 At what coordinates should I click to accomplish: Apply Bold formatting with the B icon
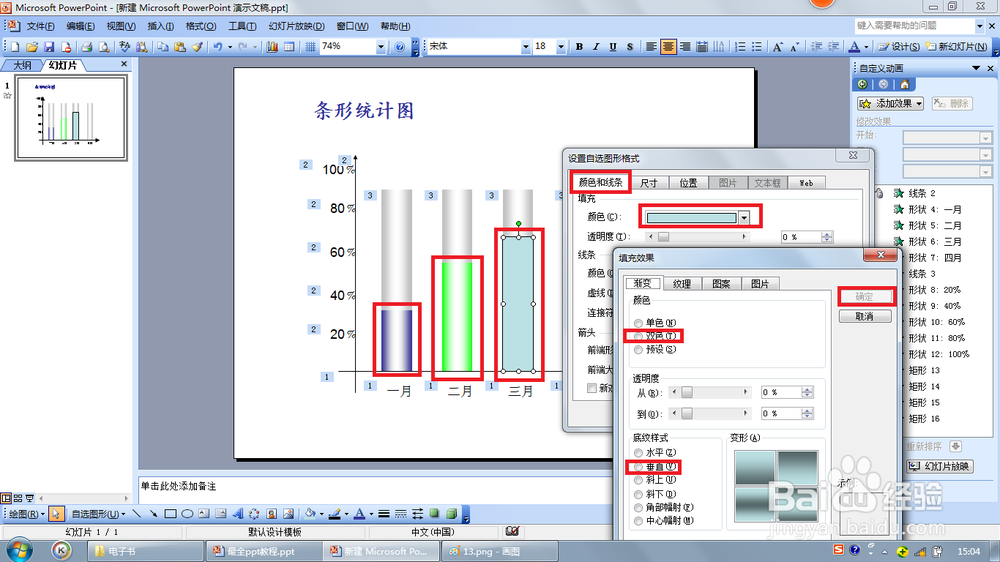(579, 47)
